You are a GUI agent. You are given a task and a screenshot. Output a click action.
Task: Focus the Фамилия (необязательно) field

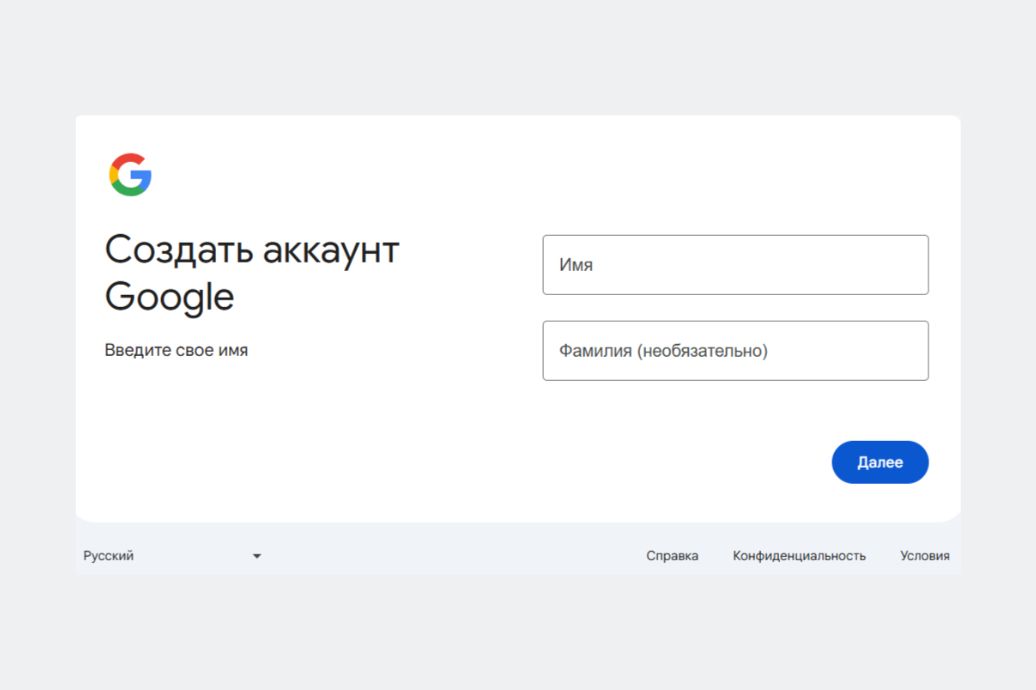coord(735,351)
